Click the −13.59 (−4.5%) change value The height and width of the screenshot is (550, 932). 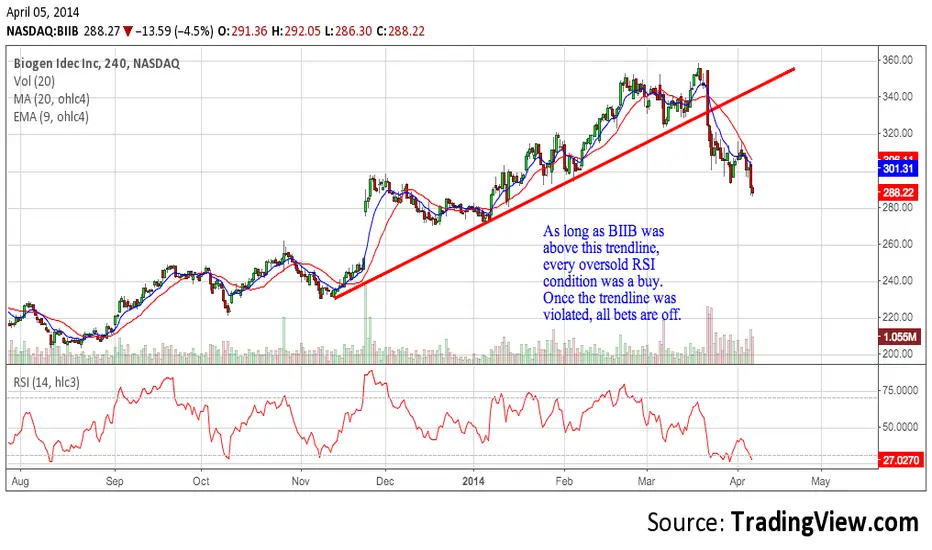click(x=174, y=31)
